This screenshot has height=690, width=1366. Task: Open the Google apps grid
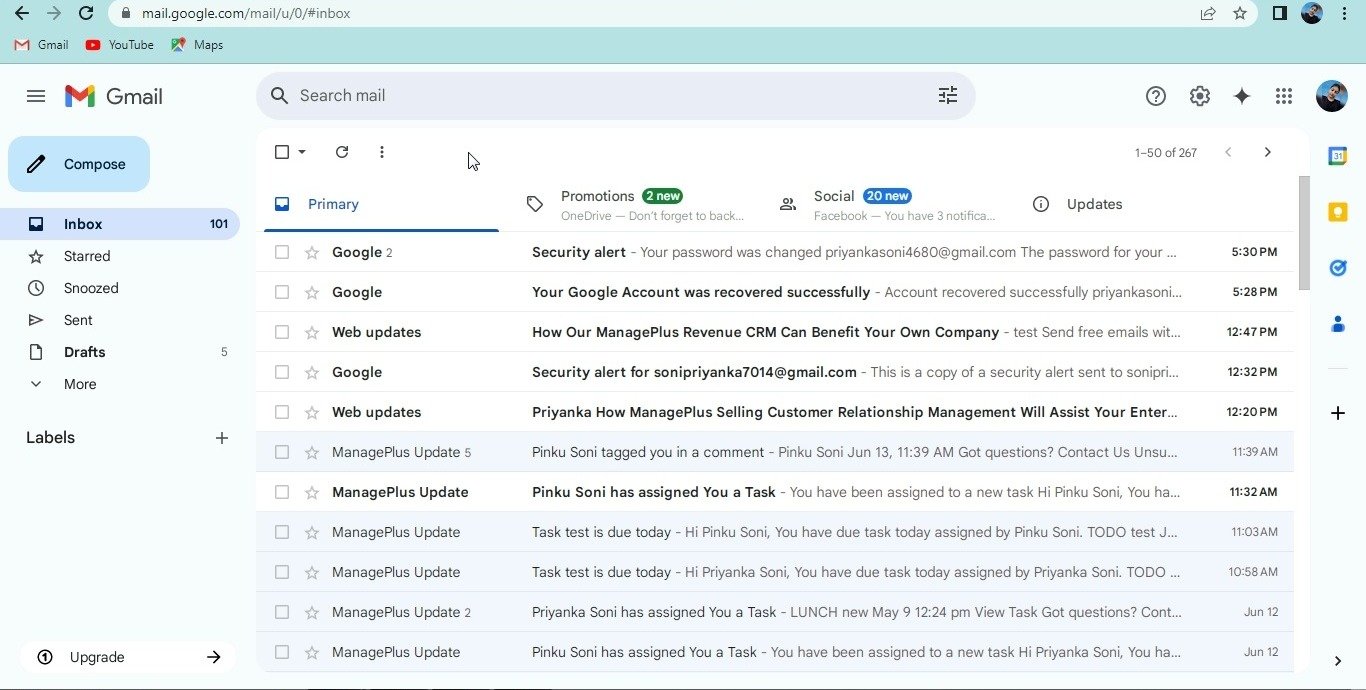(x=1284, y=96)
